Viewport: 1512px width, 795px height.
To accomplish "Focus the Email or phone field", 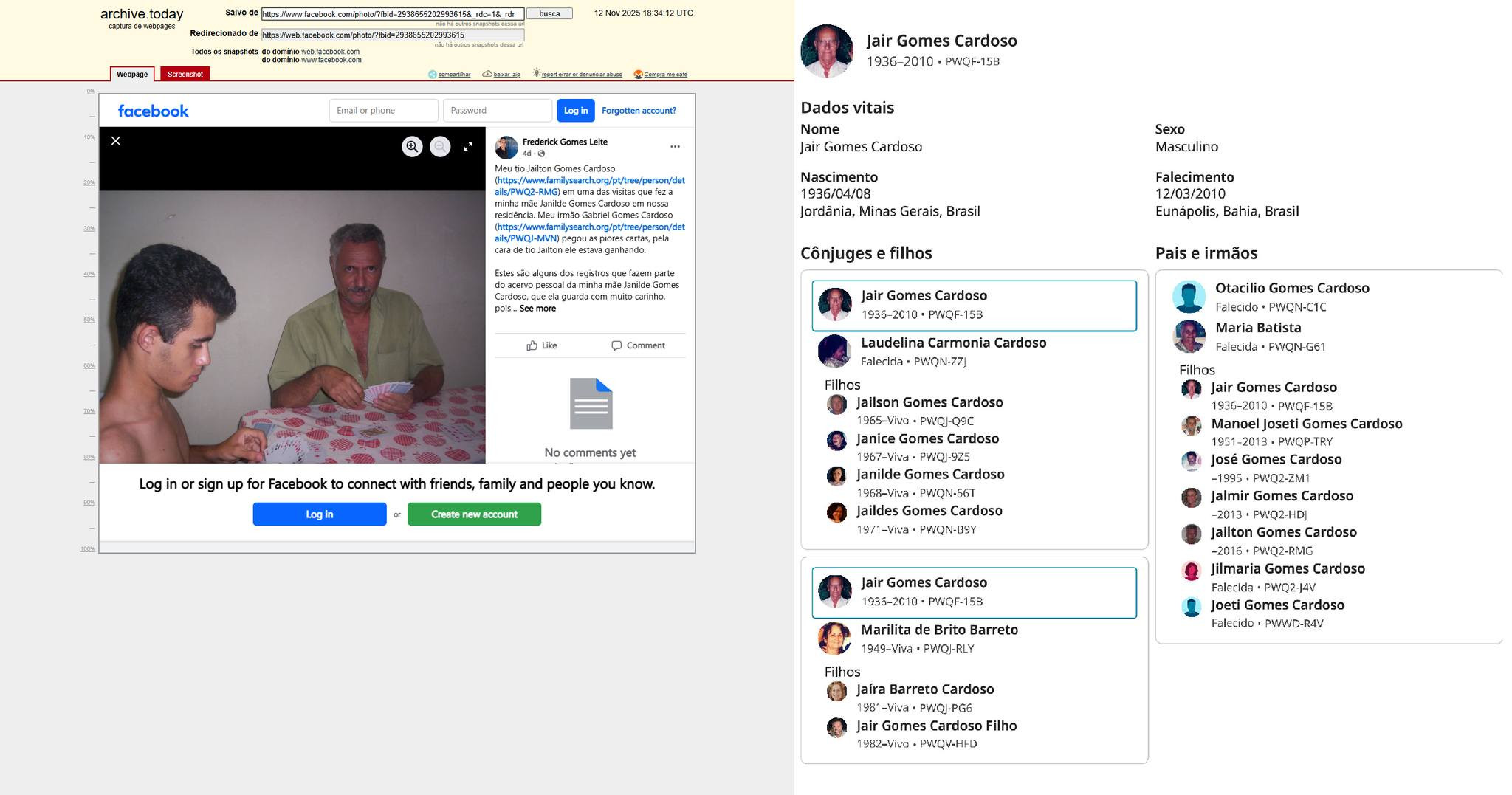I will tap(383, 111).
